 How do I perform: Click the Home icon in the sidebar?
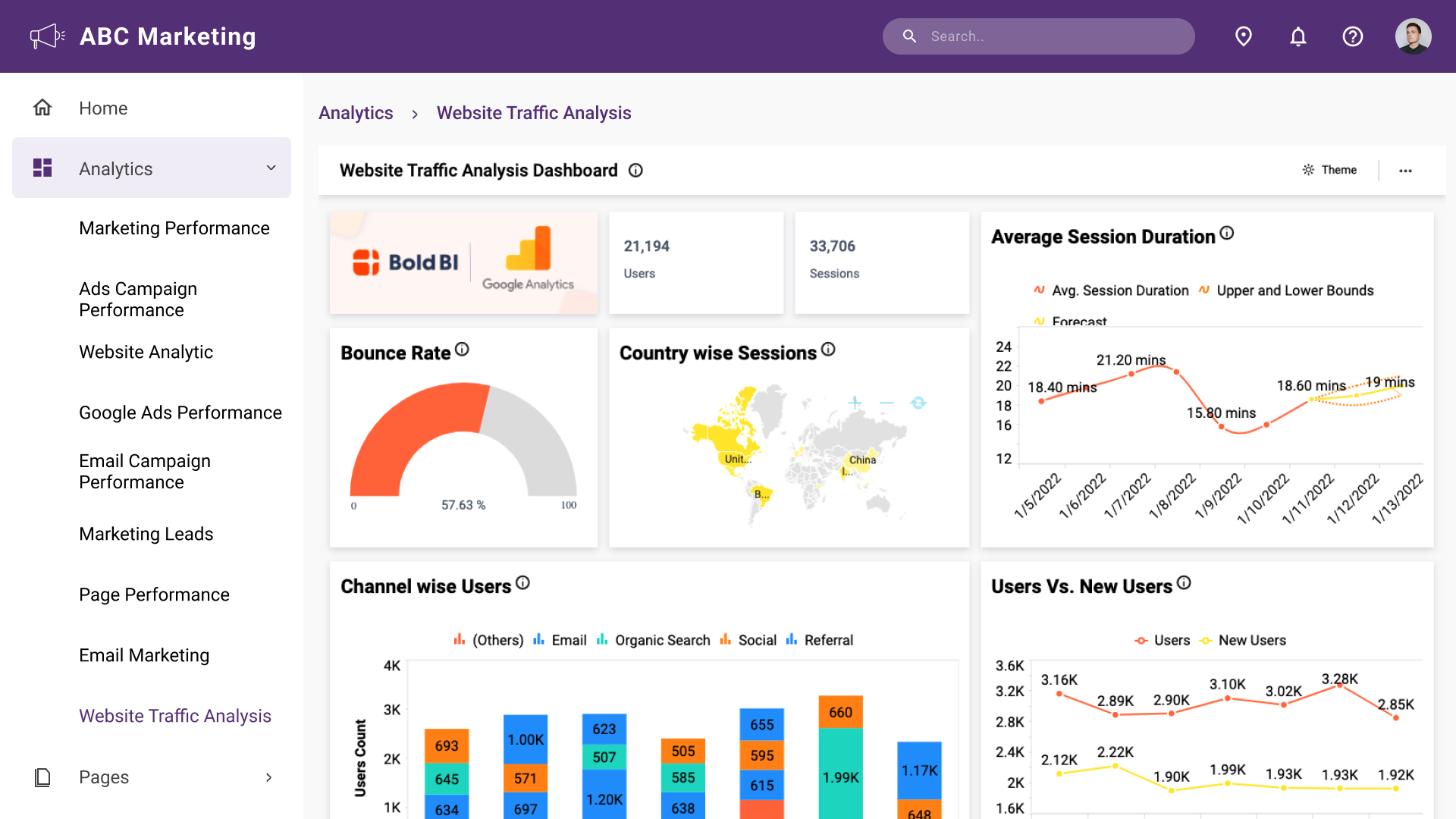(x=42, y=107)
